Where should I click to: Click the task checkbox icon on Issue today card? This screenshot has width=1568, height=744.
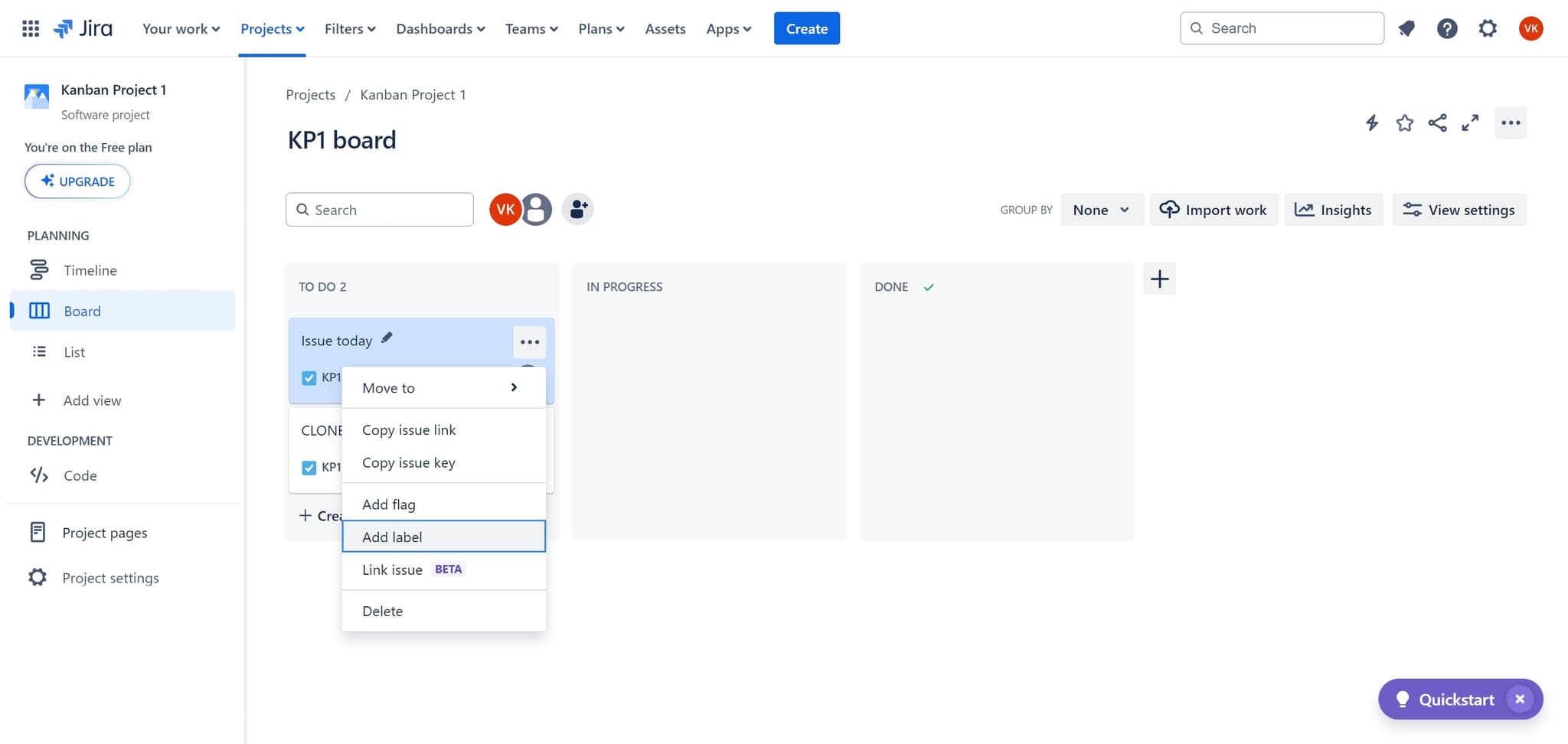tap(309, 377)
